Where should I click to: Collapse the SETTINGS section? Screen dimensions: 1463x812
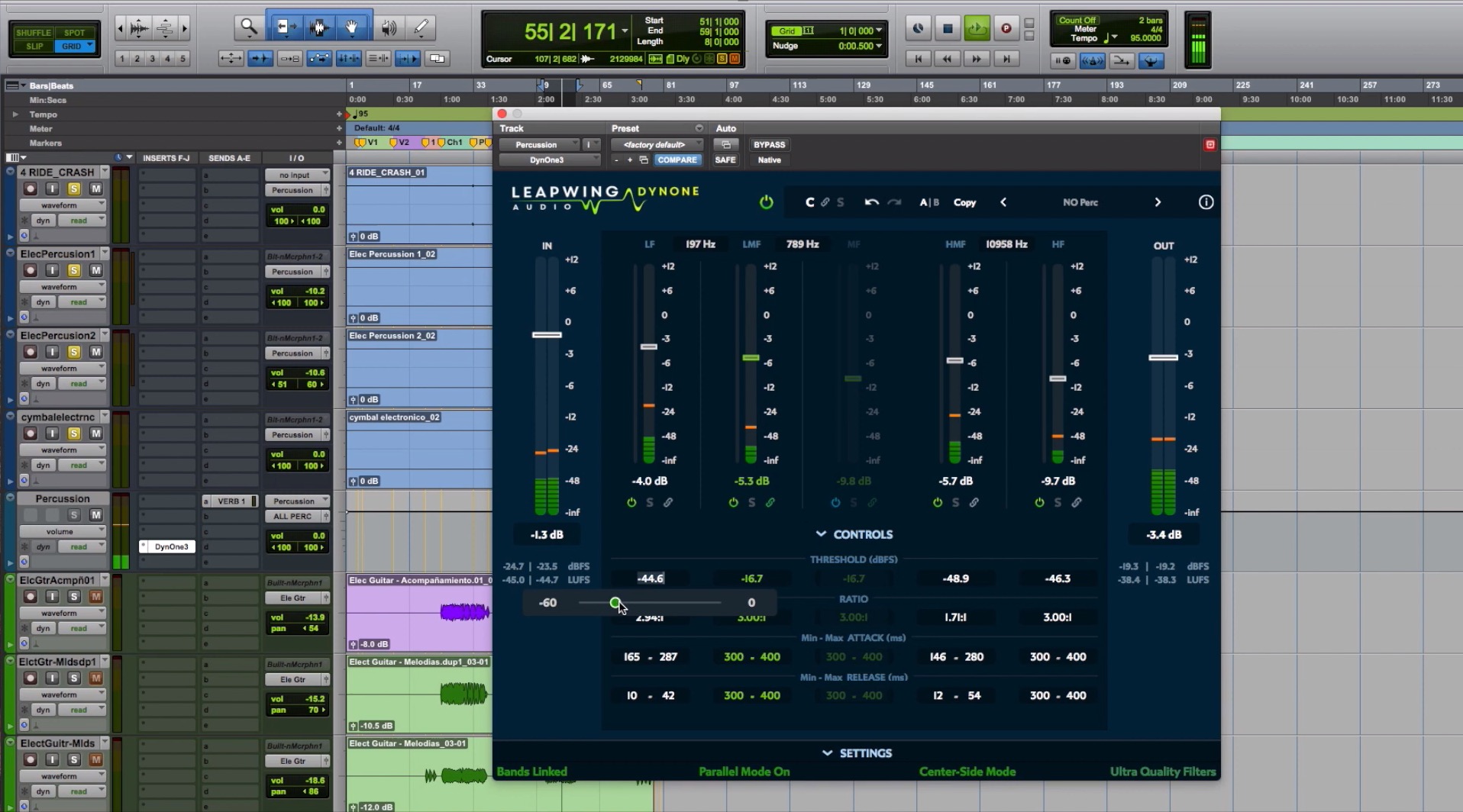point(857,753)
